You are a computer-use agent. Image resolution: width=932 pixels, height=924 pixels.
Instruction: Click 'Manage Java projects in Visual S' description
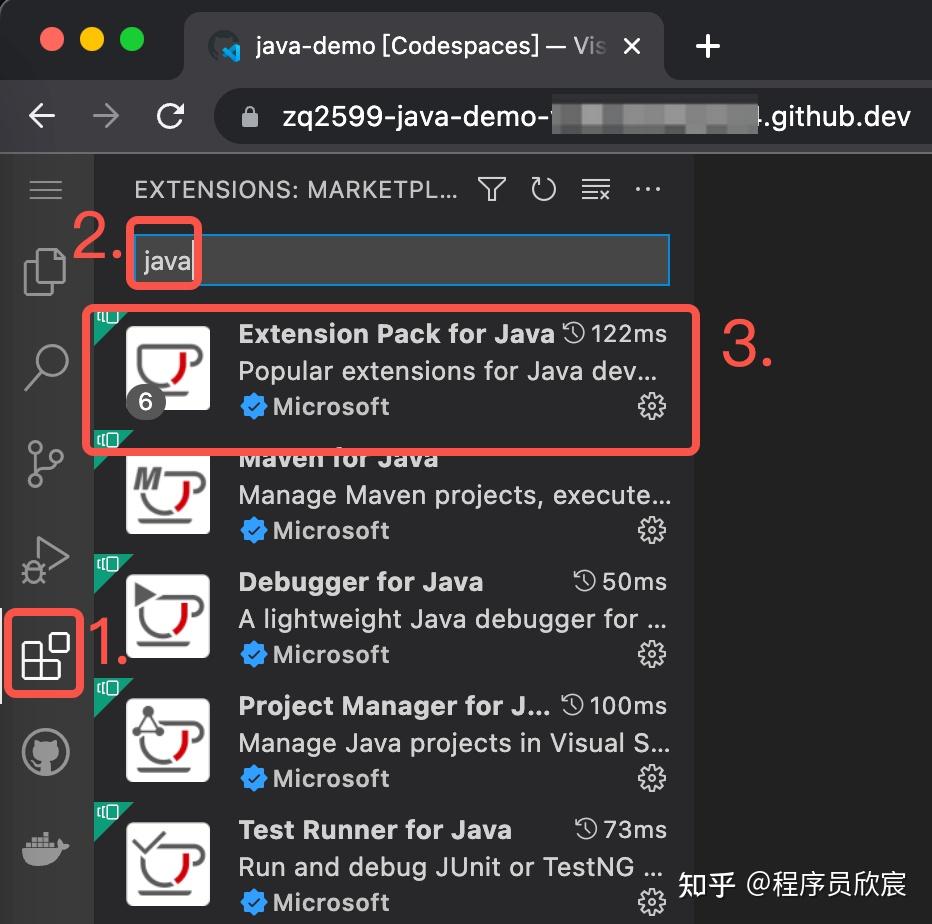tap(454, 743)
